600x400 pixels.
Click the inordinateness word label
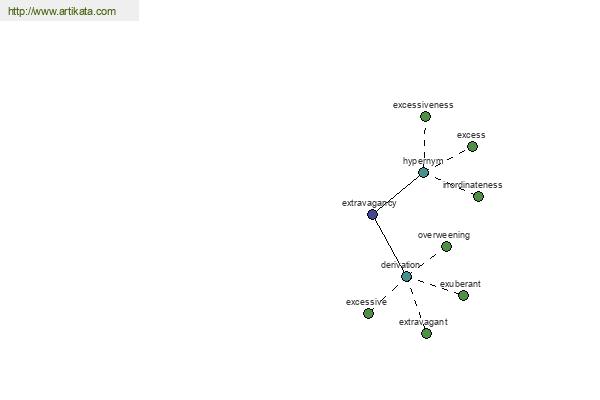point(472,185)
